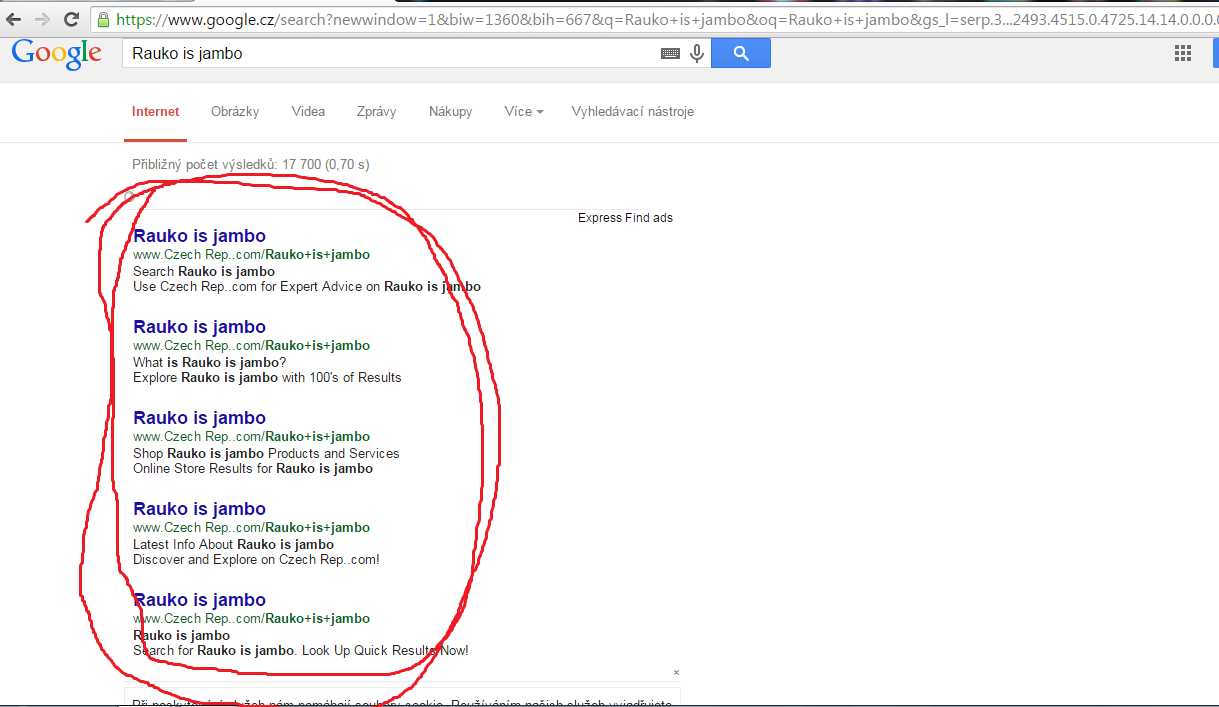1219x707 pixels.
Task: Open the Google apps grid icon
Action: click(1183, 54)
